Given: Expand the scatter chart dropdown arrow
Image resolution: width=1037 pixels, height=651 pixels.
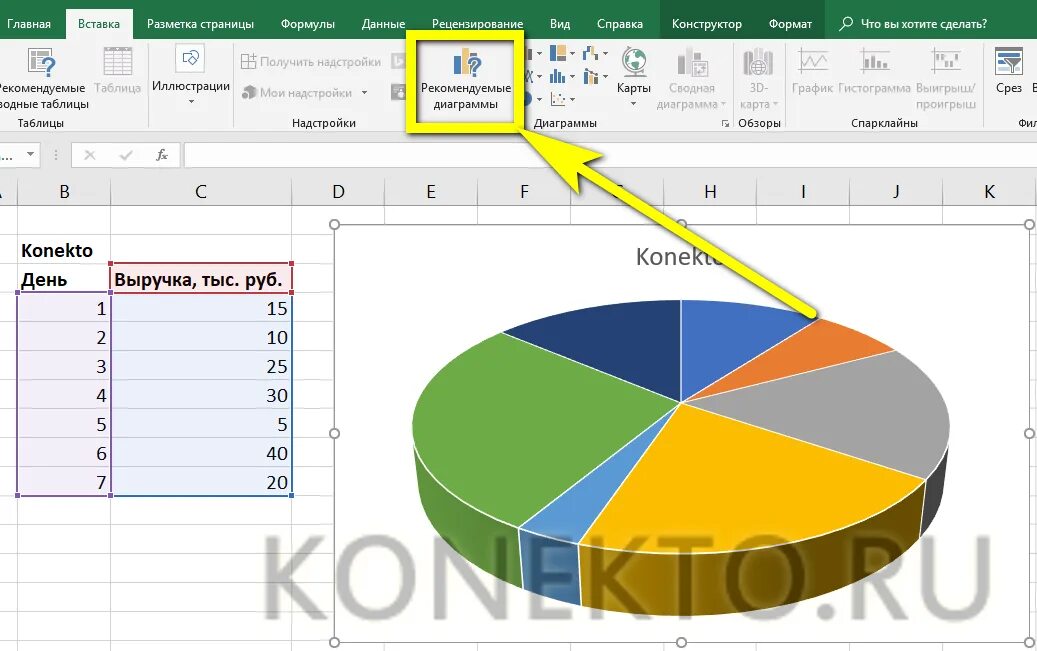Looking at the screenshot, I should point(572,100).
